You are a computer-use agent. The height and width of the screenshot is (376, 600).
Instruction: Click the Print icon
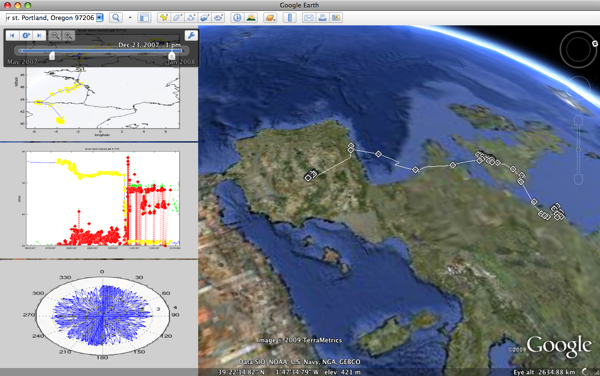coord(323,18)
